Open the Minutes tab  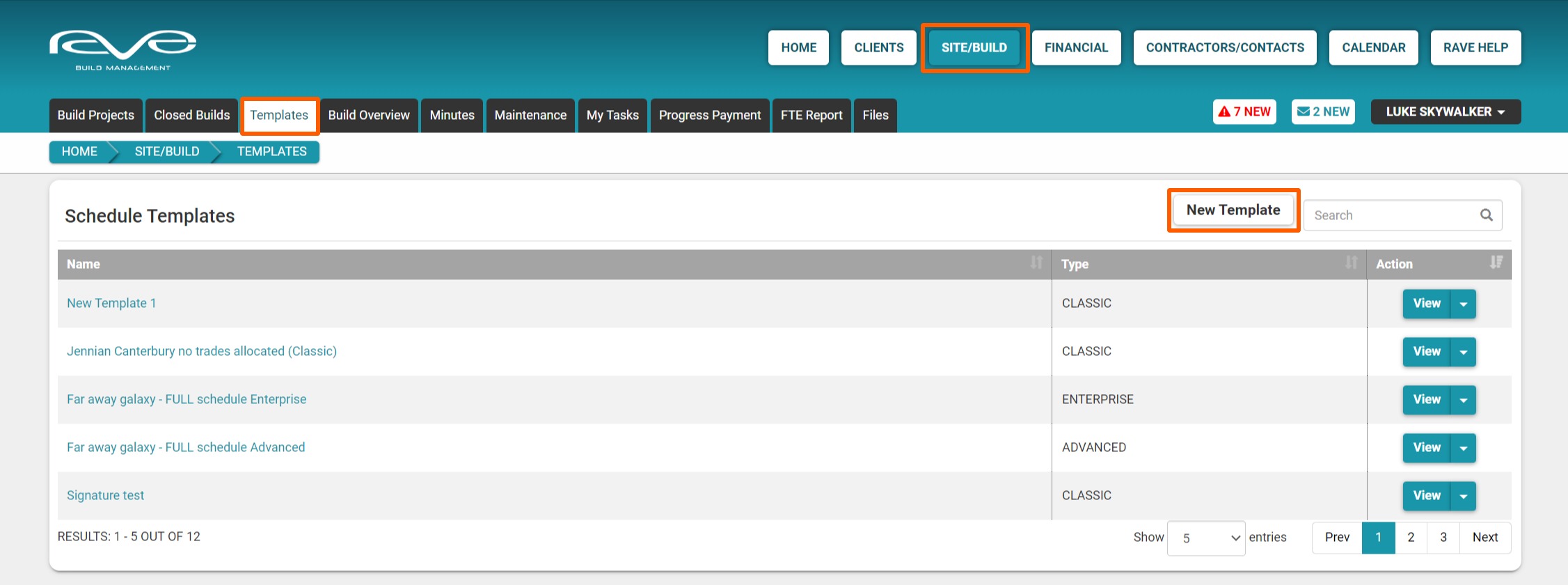click(x=452, y=115)
